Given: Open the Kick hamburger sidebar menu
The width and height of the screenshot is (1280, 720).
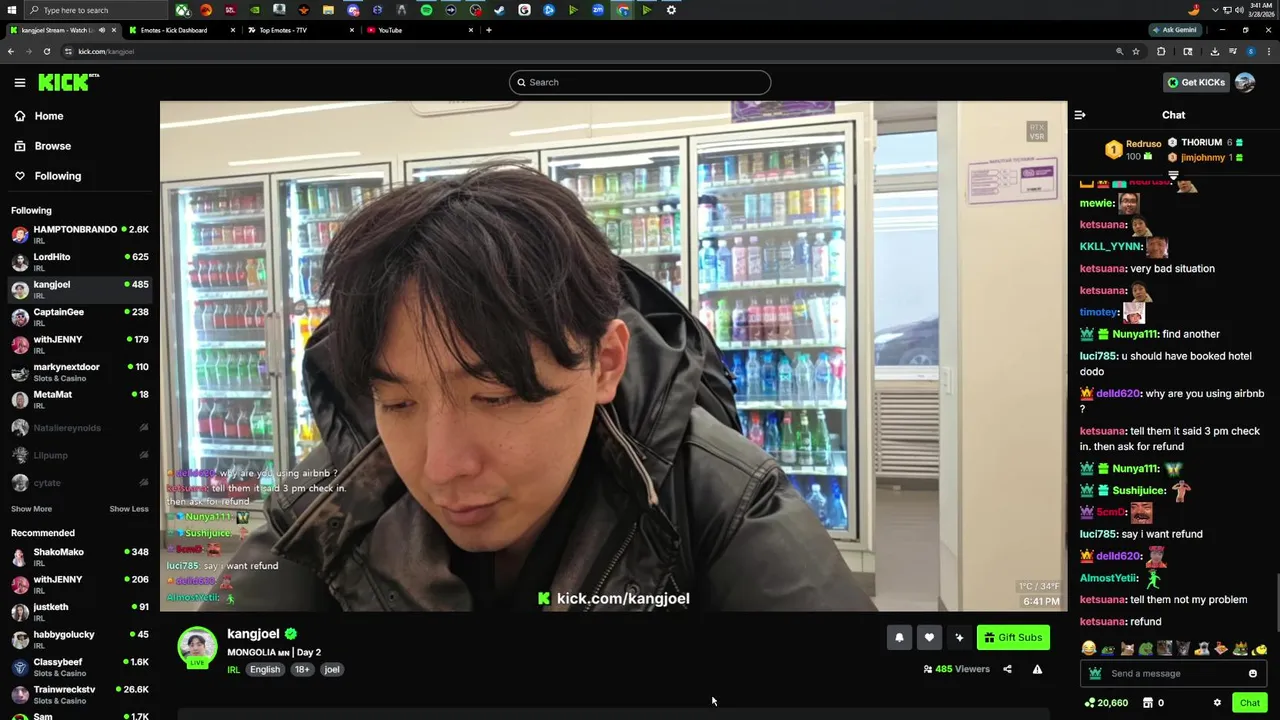Looking at the screenshot, I should click(x=19, y=83).
